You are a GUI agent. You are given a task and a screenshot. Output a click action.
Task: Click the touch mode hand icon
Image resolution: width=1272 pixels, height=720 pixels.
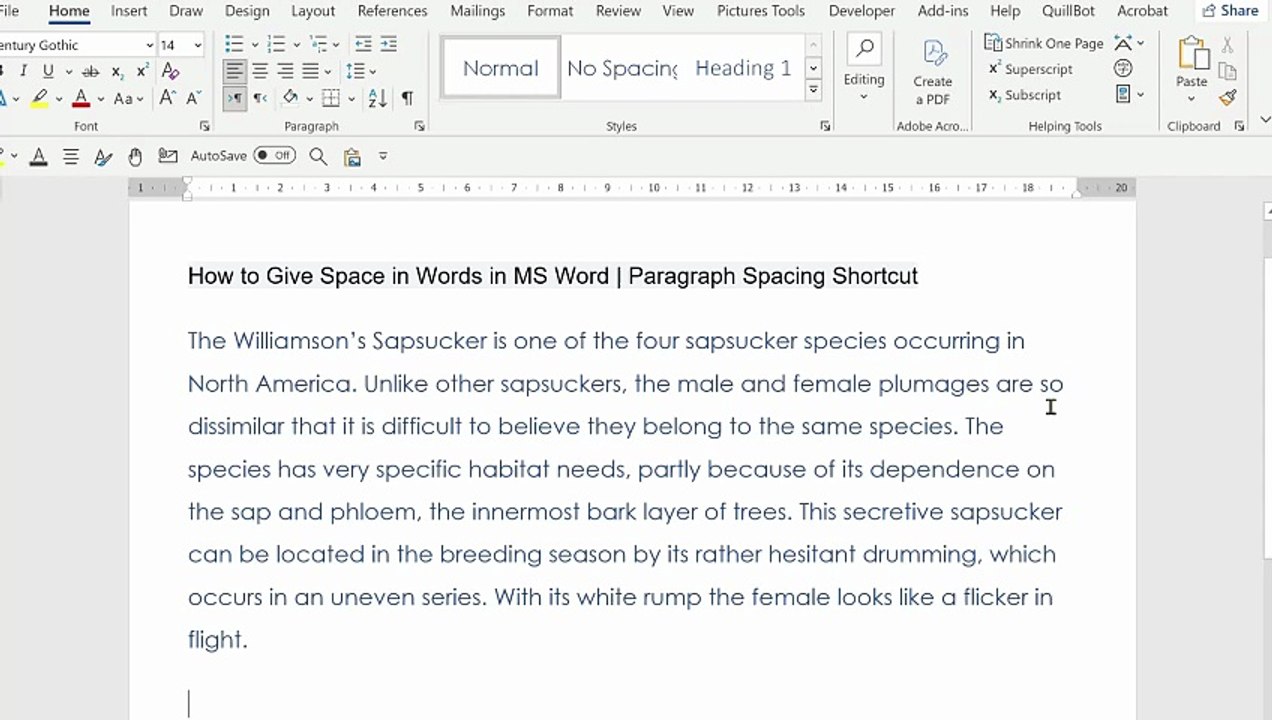pyautogui.click(x=135, y=156)
